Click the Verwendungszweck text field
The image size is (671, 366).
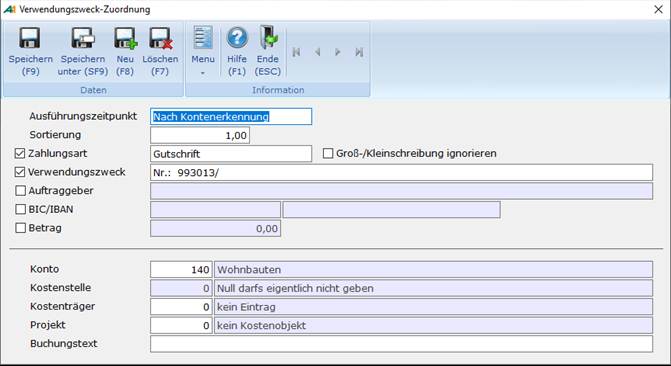coord(401,173)
